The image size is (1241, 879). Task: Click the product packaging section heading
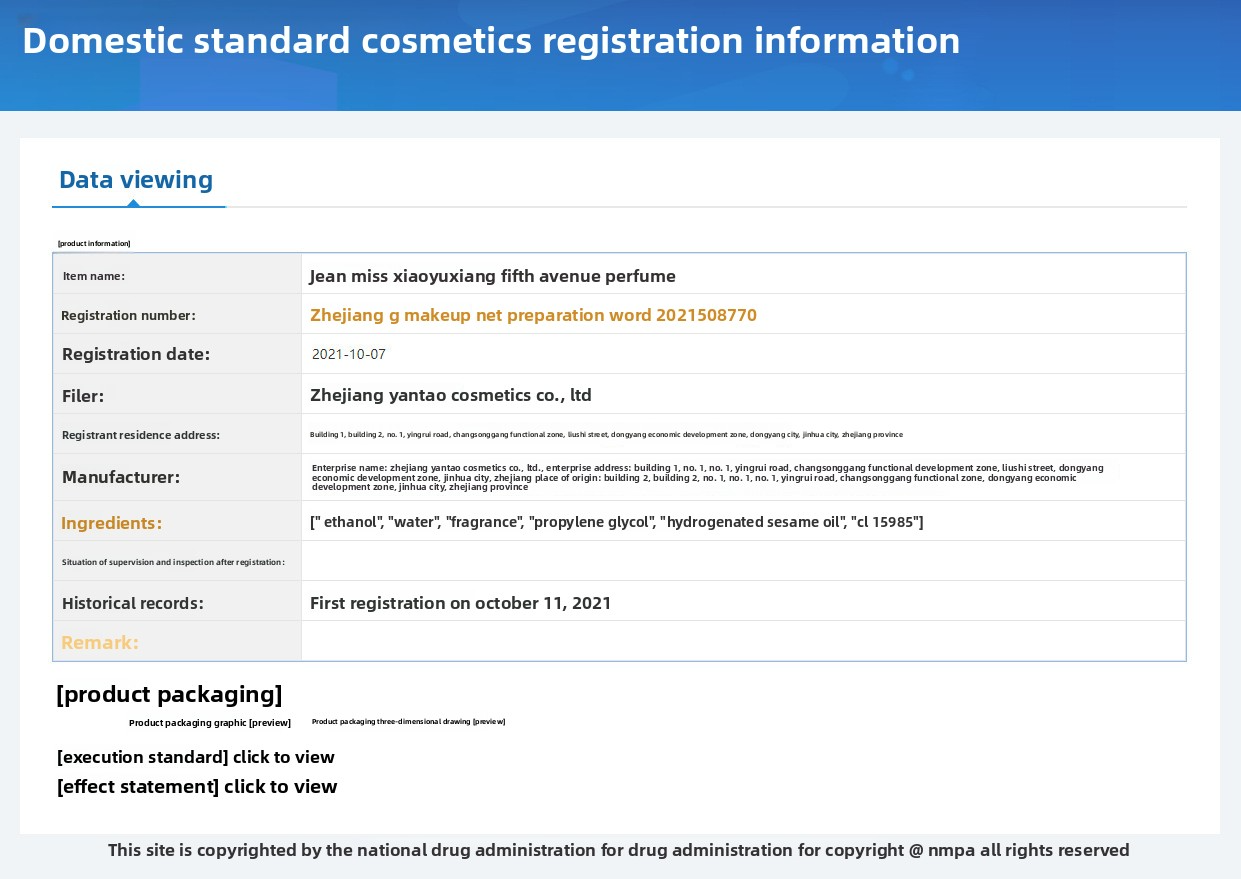pyautogui.click(x=169, y=694)
